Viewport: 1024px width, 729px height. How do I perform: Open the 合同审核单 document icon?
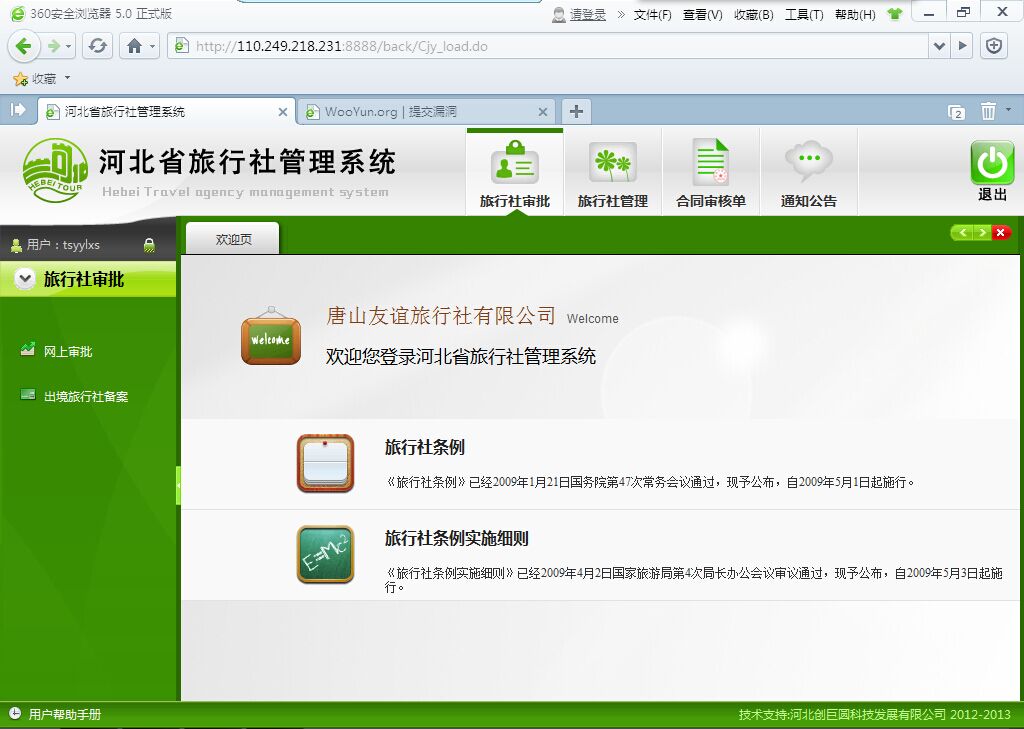711,162
